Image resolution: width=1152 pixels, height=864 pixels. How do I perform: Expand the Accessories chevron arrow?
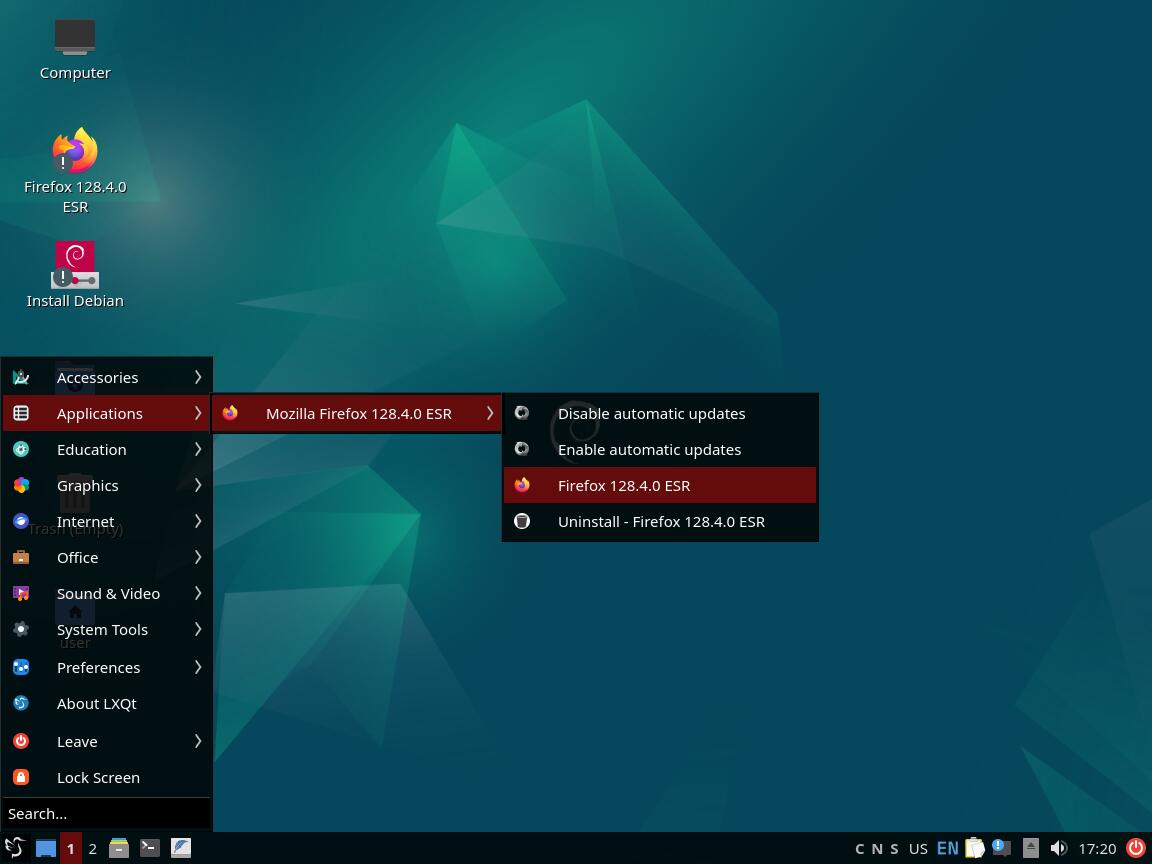[x=198, y=377]
